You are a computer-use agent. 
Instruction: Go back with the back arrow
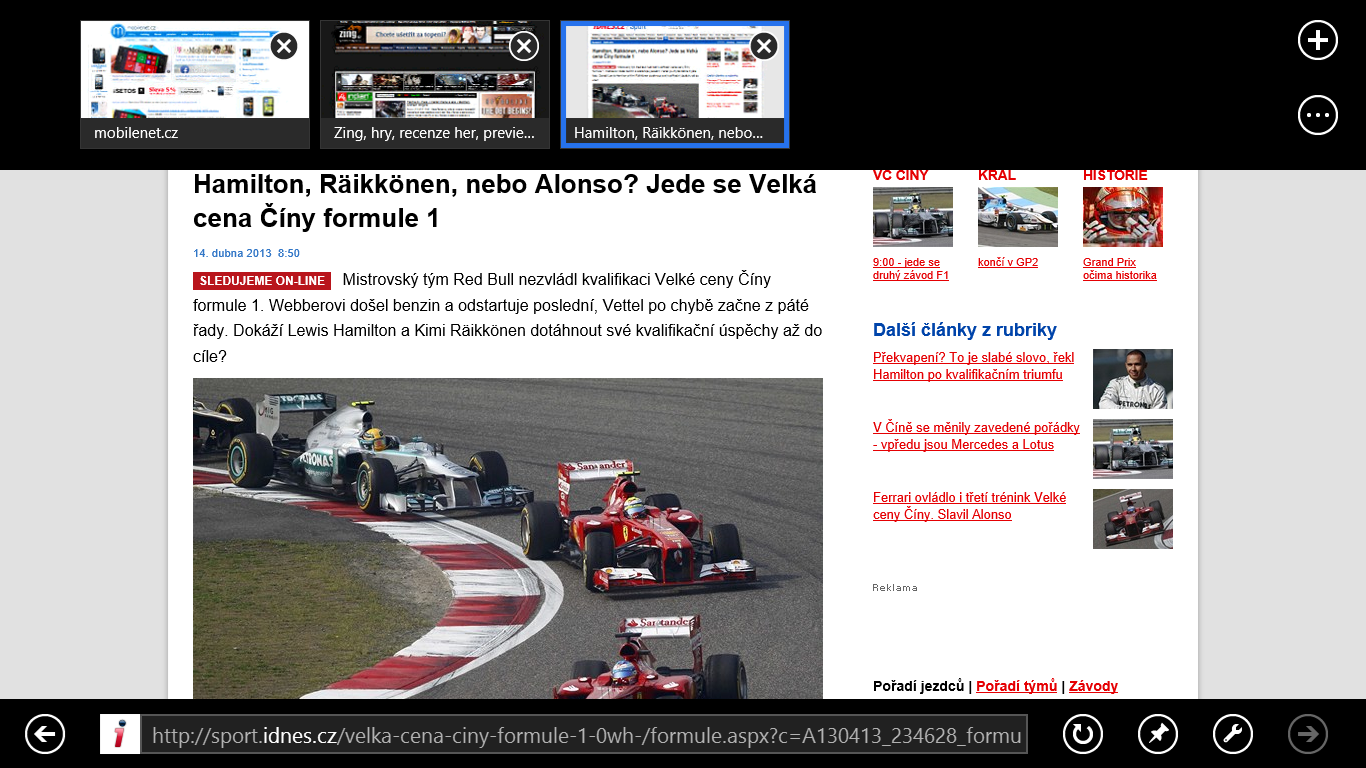tap(45, 734)
